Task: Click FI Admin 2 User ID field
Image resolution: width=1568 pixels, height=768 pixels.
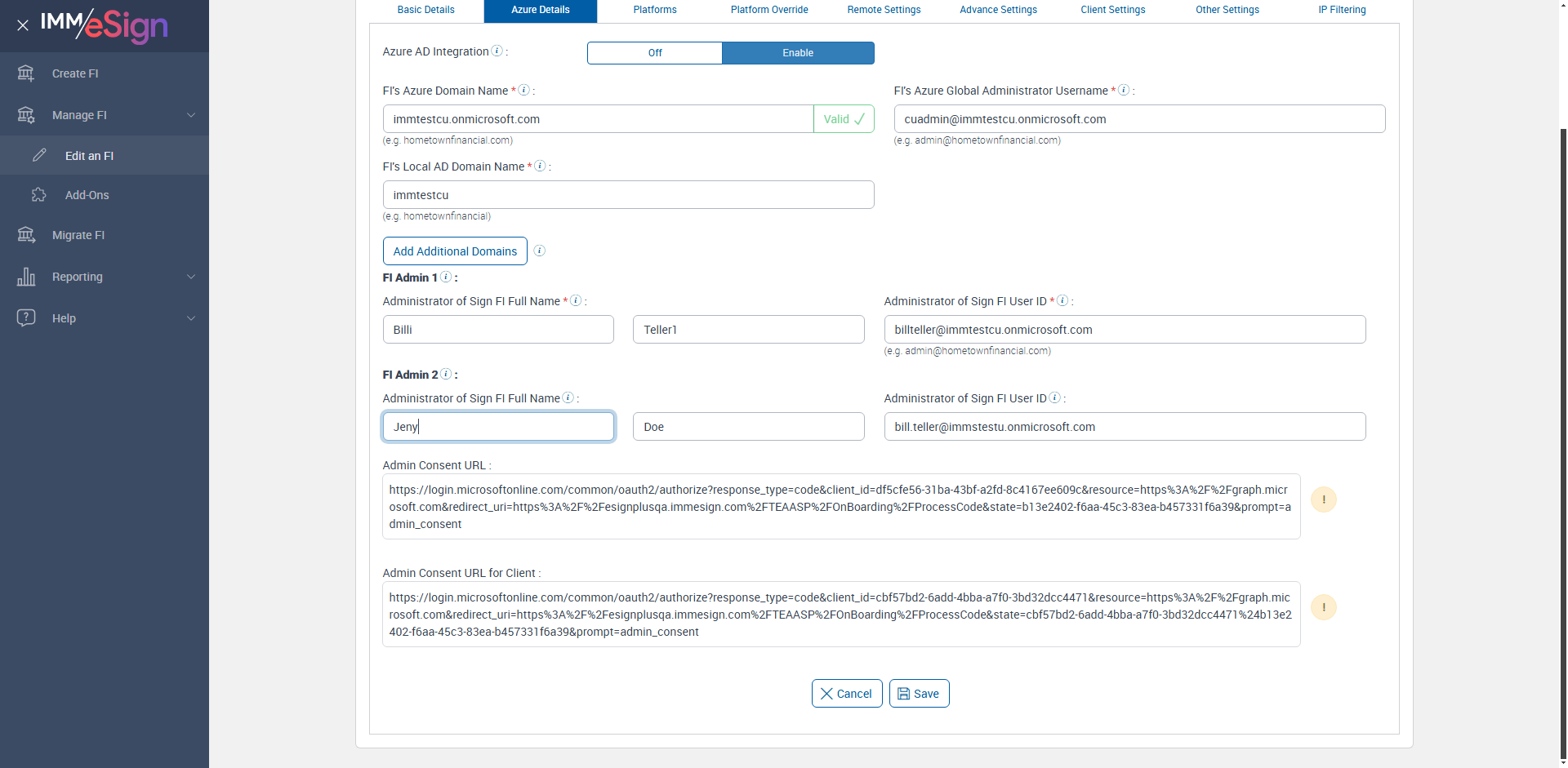Action: [x=1125, y=427]
